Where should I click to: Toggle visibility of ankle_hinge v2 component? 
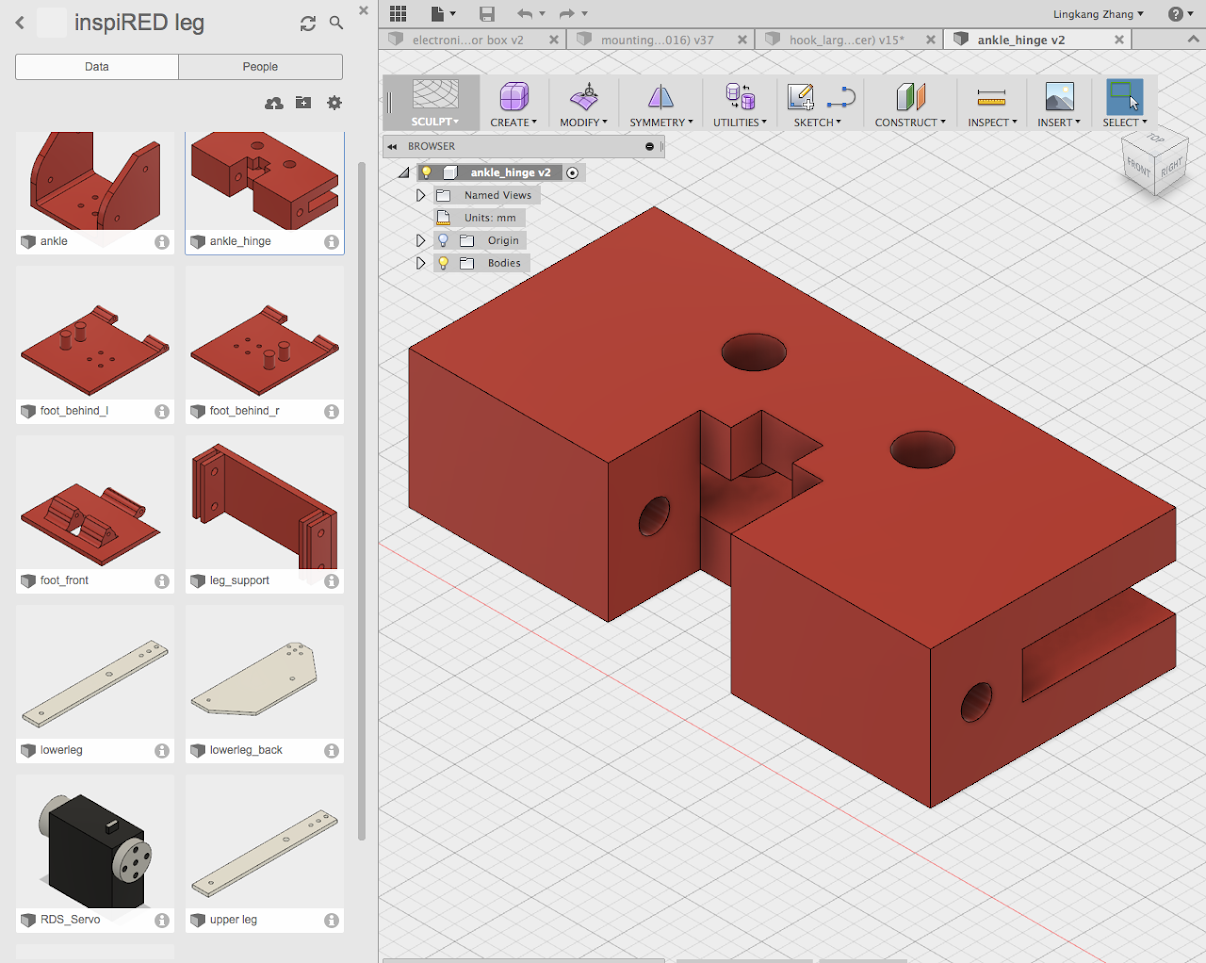point(427,173)
